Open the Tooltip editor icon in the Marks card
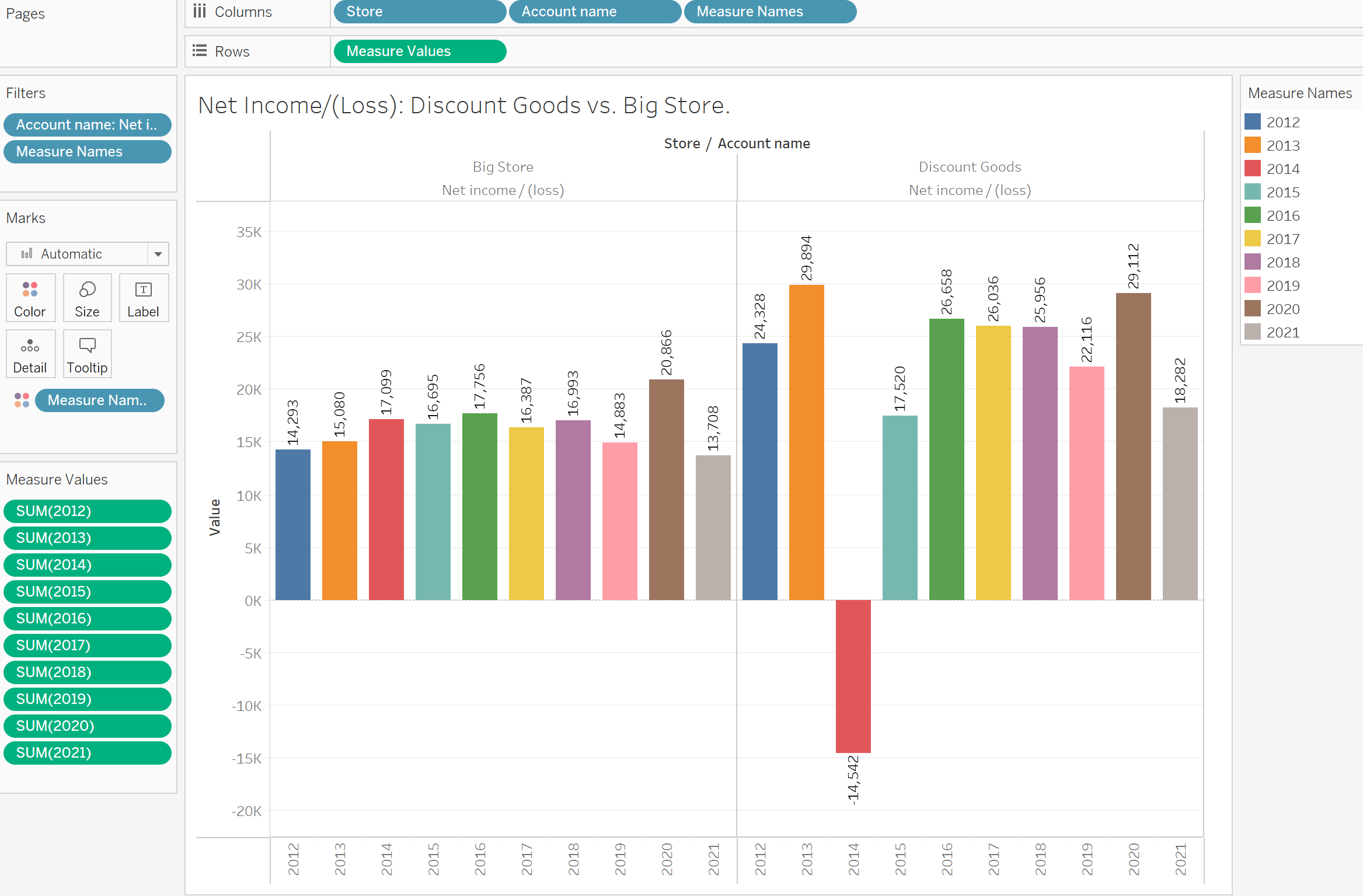 [x=86, y=354]
